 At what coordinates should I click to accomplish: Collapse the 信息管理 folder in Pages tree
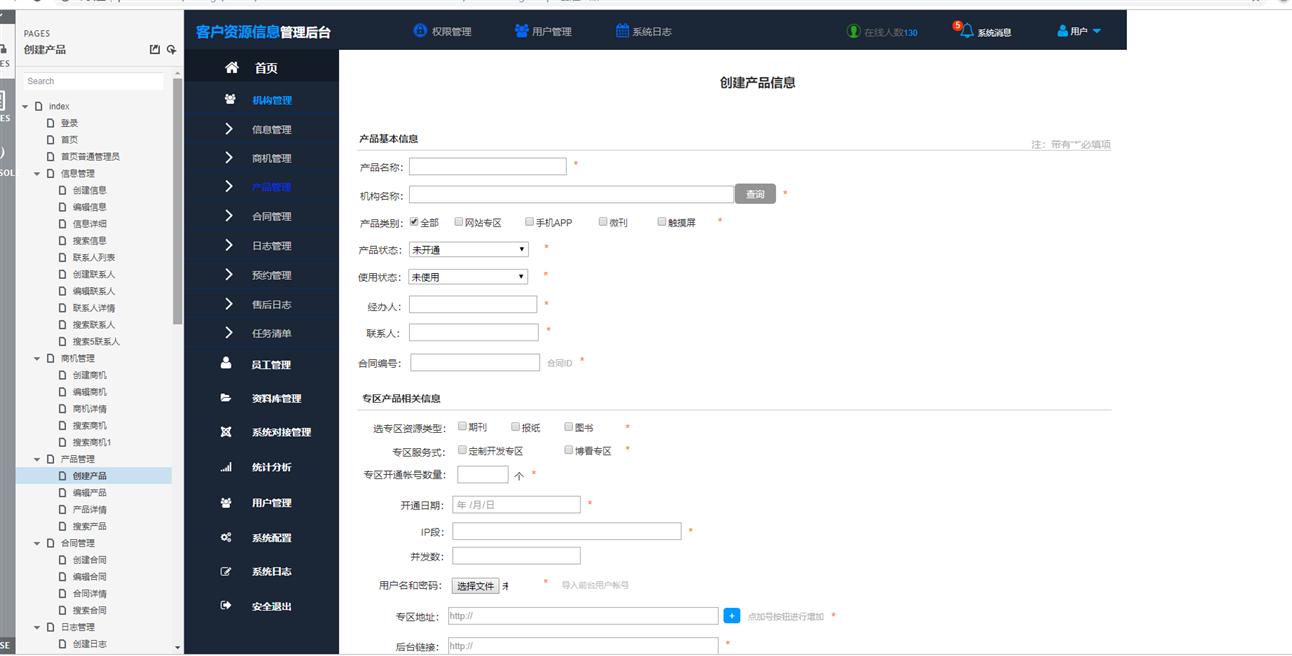37,173
